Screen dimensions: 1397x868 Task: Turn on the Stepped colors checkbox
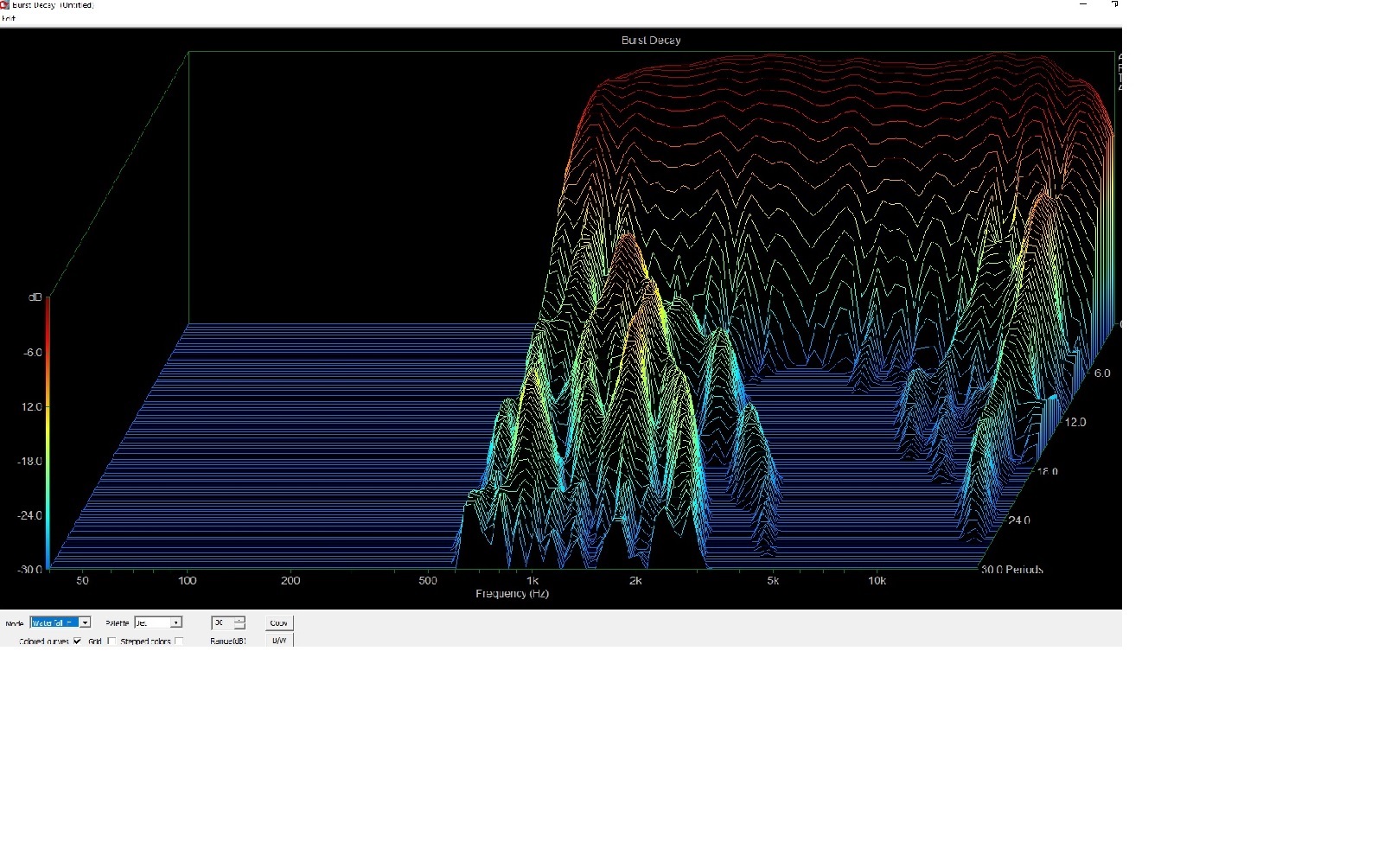pos(179,641)
